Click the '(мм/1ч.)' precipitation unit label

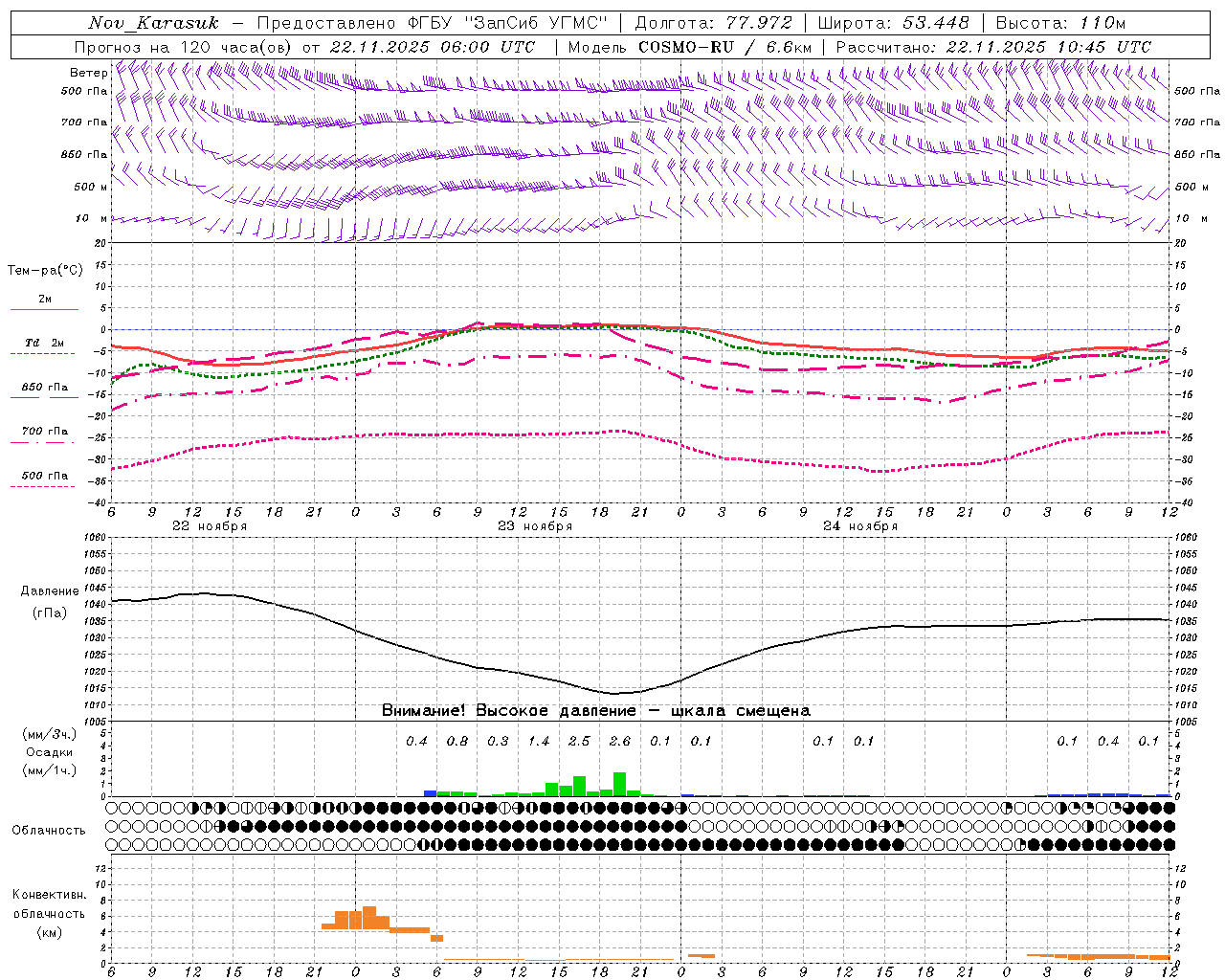click(48, 769)
